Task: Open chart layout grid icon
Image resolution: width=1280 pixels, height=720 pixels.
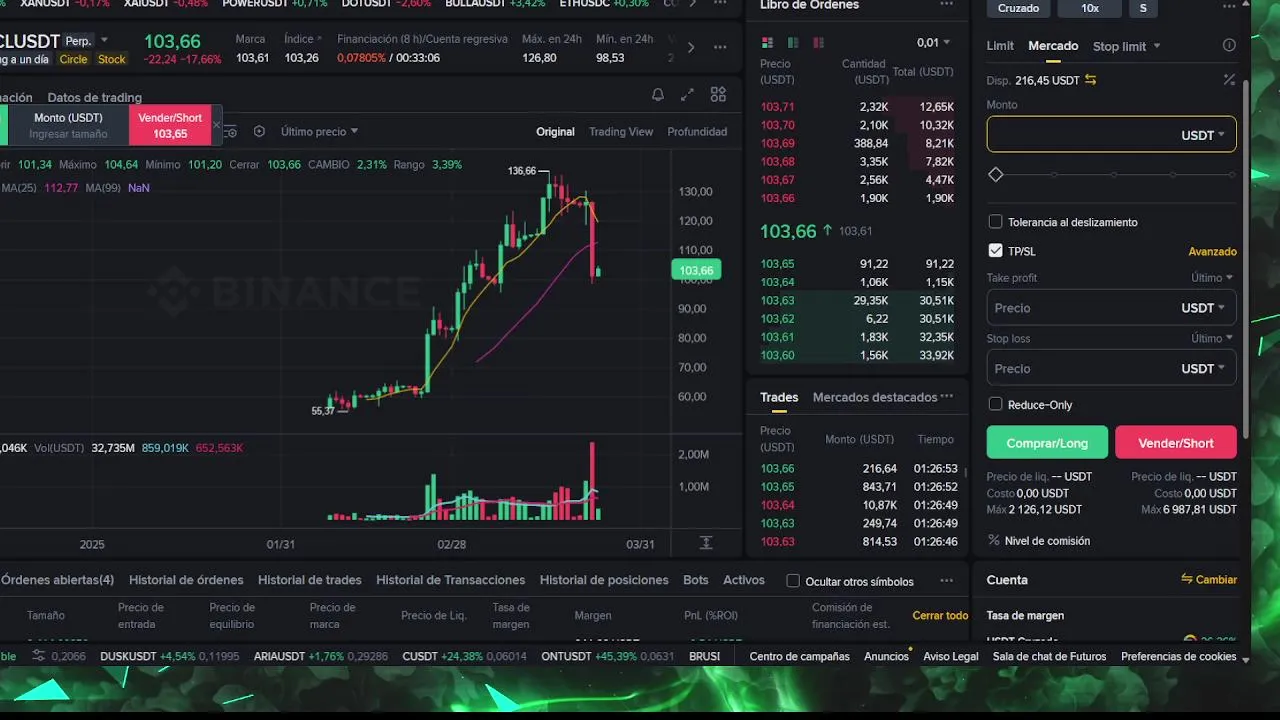Action: click(718, 95)
